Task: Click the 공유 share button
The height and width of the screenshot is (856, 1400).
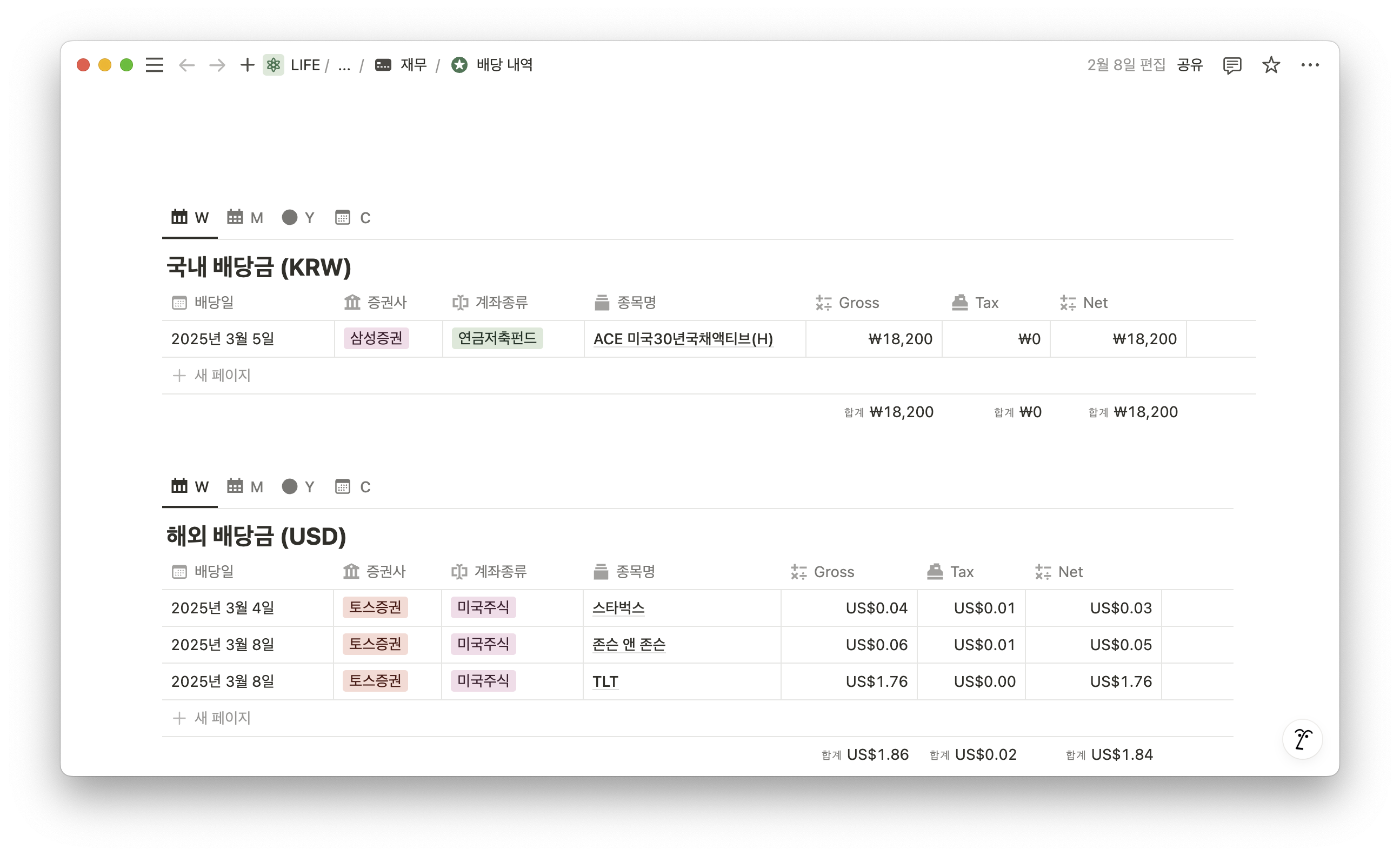Action: tap(1190, 65)
